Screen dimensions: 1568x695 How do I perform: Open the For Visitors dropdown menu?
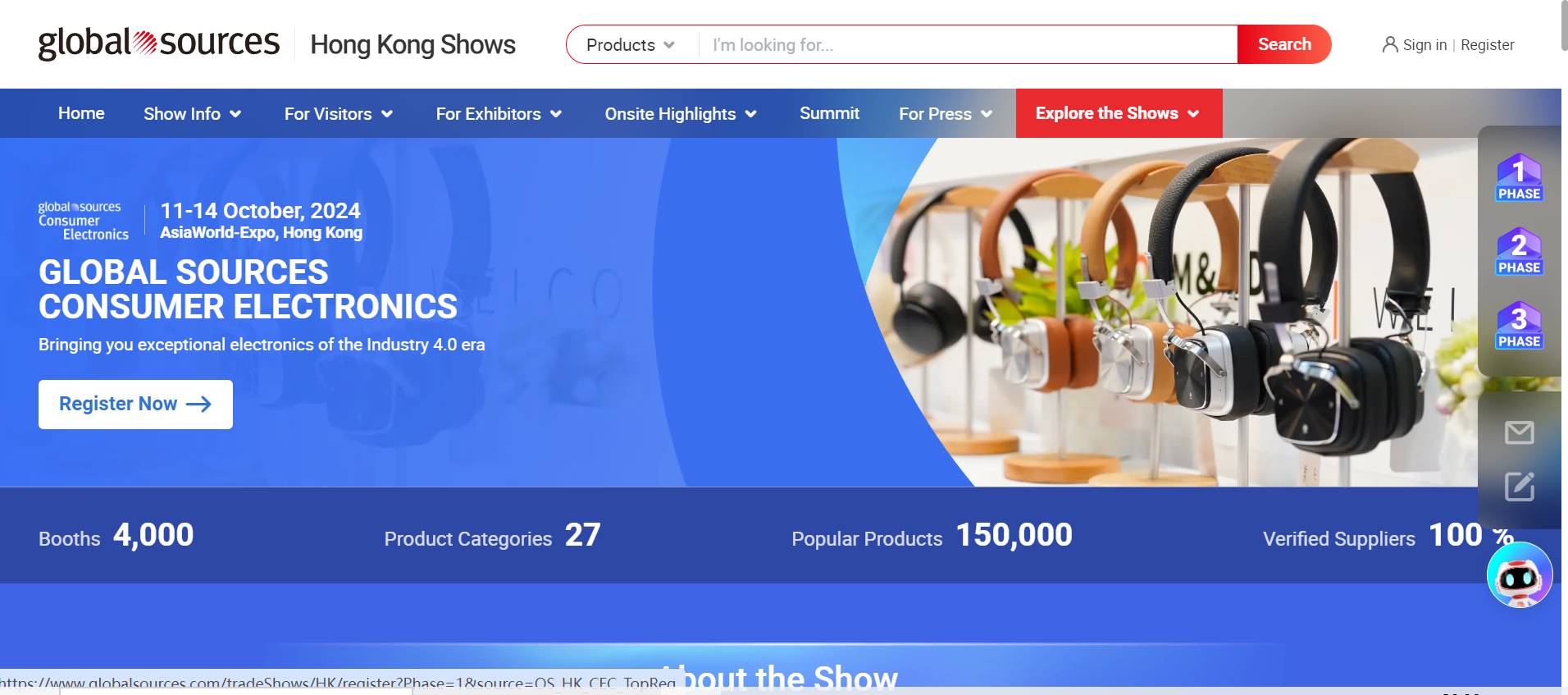point(338,114)
